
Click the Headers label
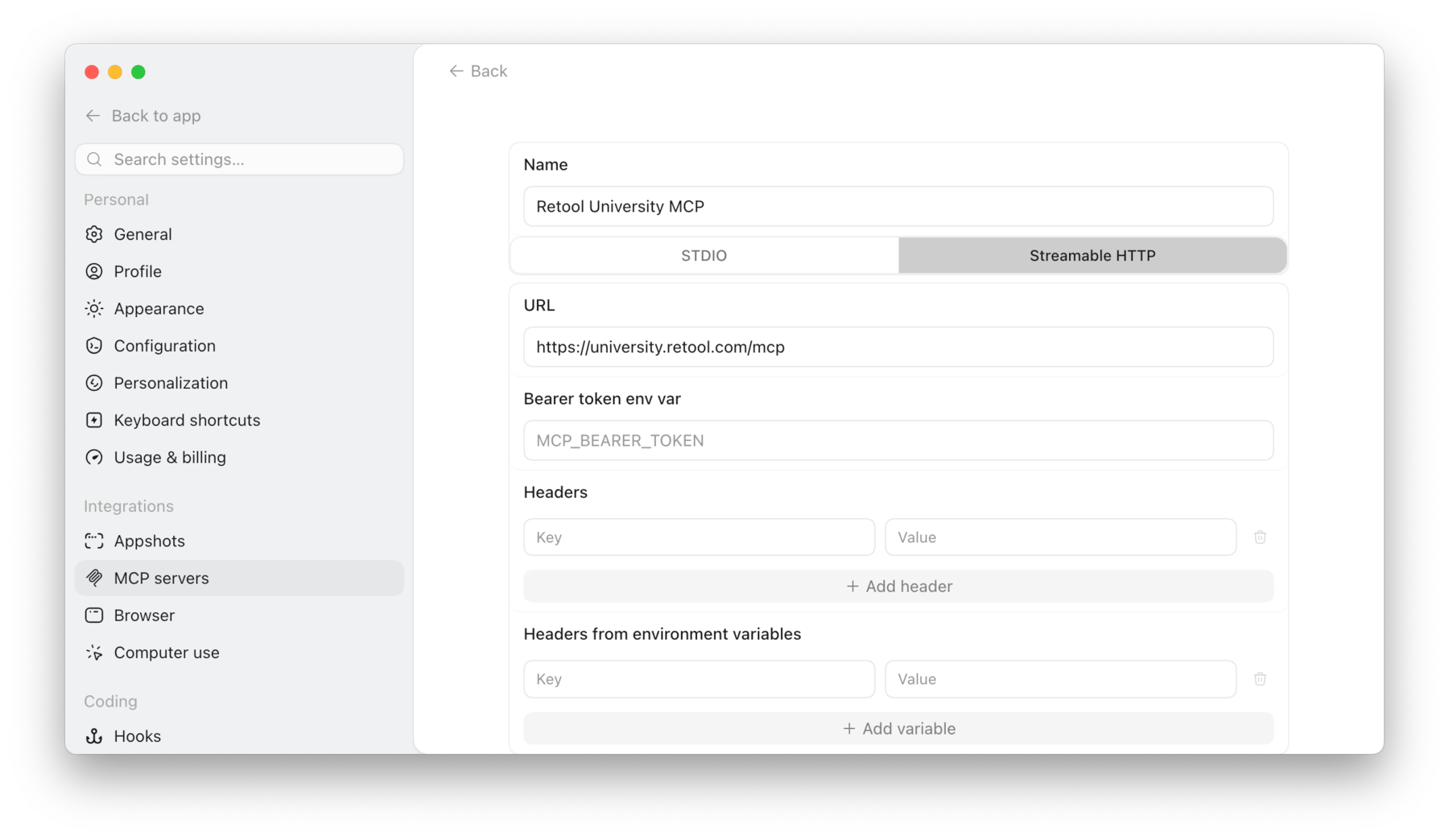tap(555, 492)
